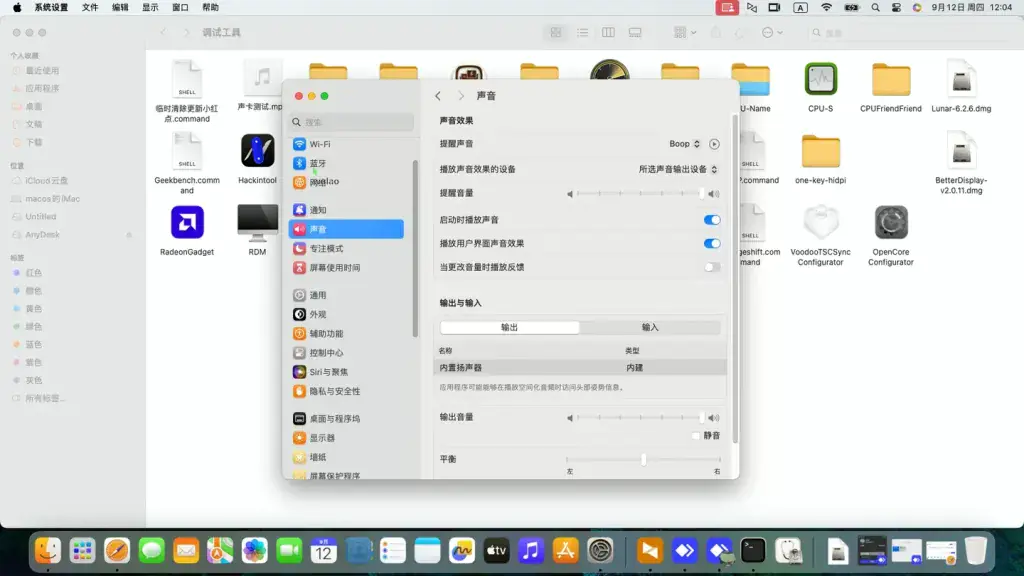Viewport: 1024px width, 576px height.
Task: Select built-in speaker (内置扬声器) output row
Action: [580, 368]
